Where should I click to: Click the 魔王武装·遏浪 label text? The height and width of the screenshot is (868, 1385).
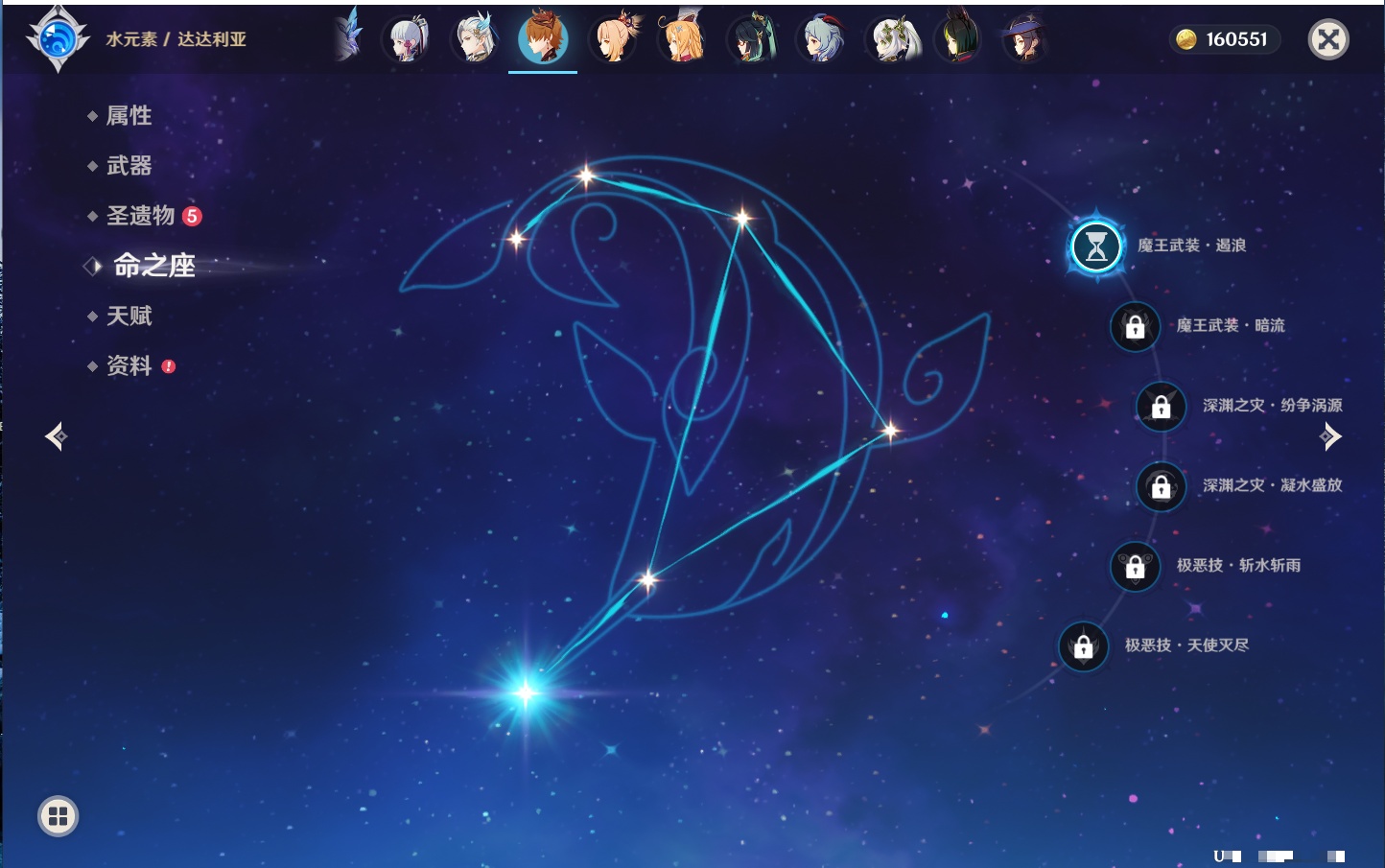coord(1191,246)
